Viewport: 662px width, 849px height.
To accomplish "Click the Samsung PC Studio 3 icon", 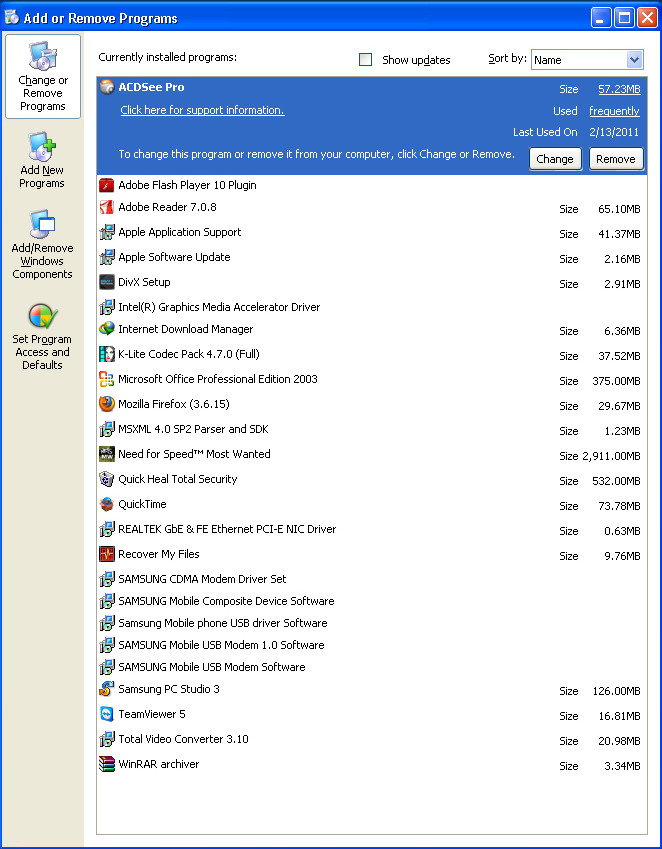I will 107,689.
